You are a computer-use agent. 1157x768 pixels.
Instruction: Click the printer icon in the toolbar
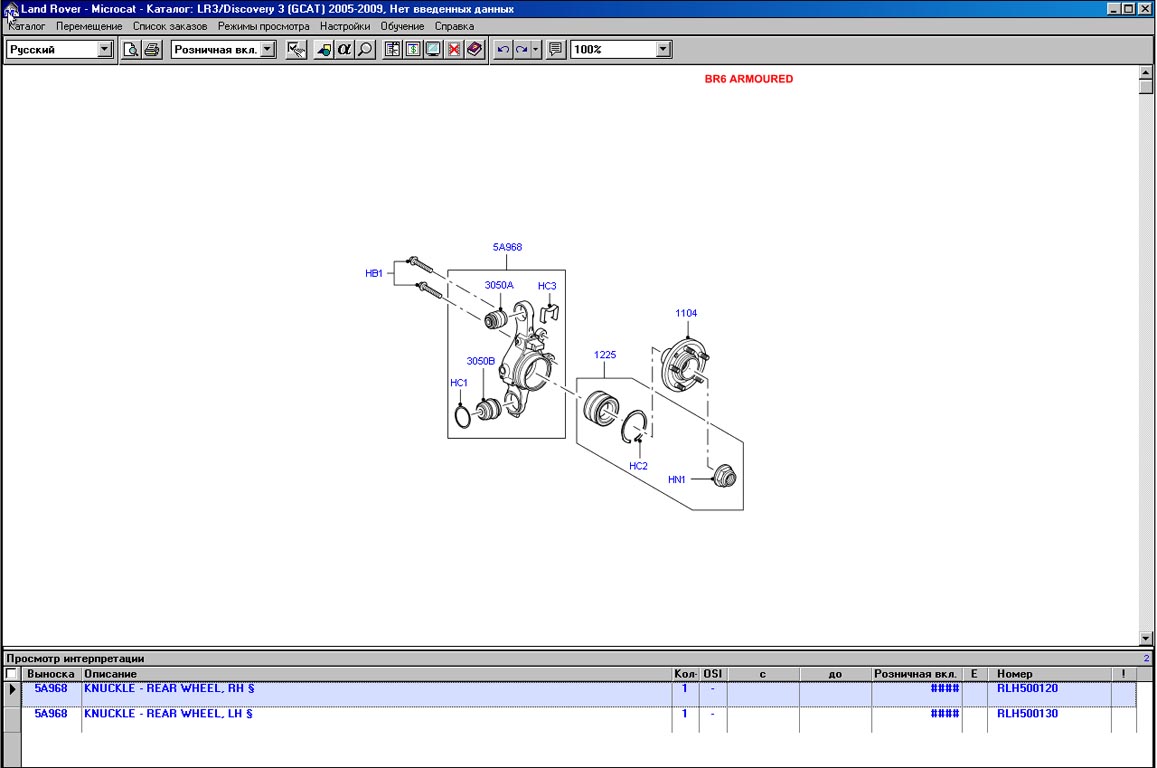tap(152, 49)
